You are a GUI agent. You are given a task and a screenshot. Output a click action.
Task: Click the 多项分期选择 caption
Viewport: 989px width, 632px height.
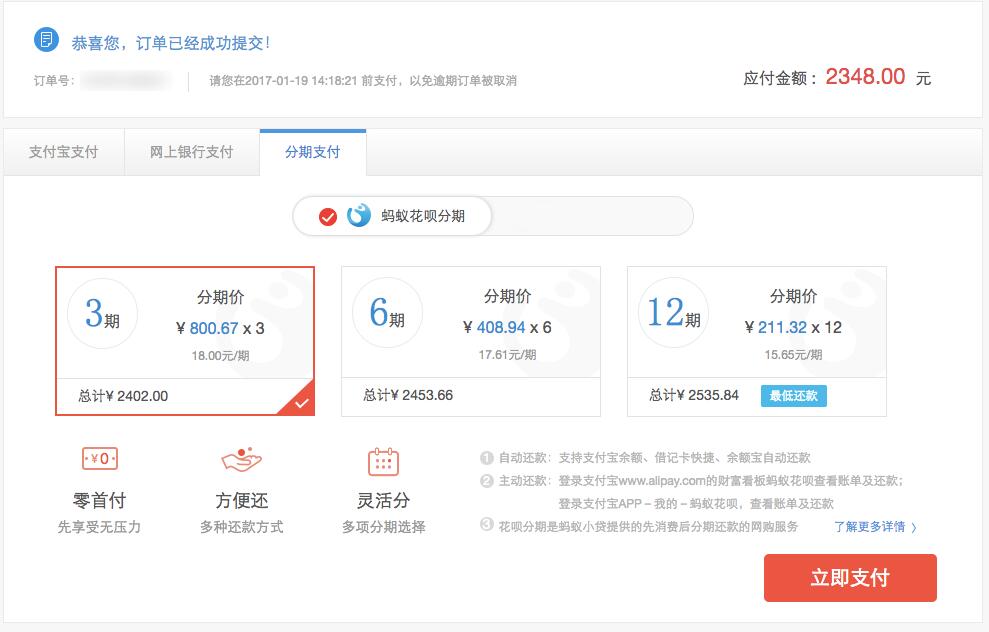383,527
